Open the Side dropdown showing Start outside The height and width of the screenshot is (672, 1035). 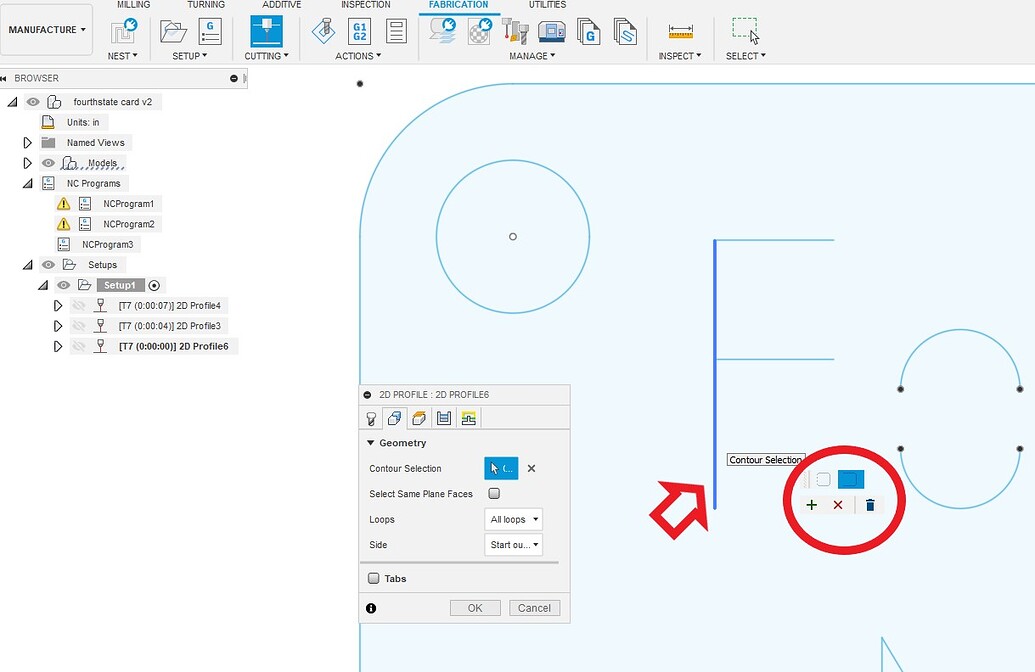[x=513, y=544]
